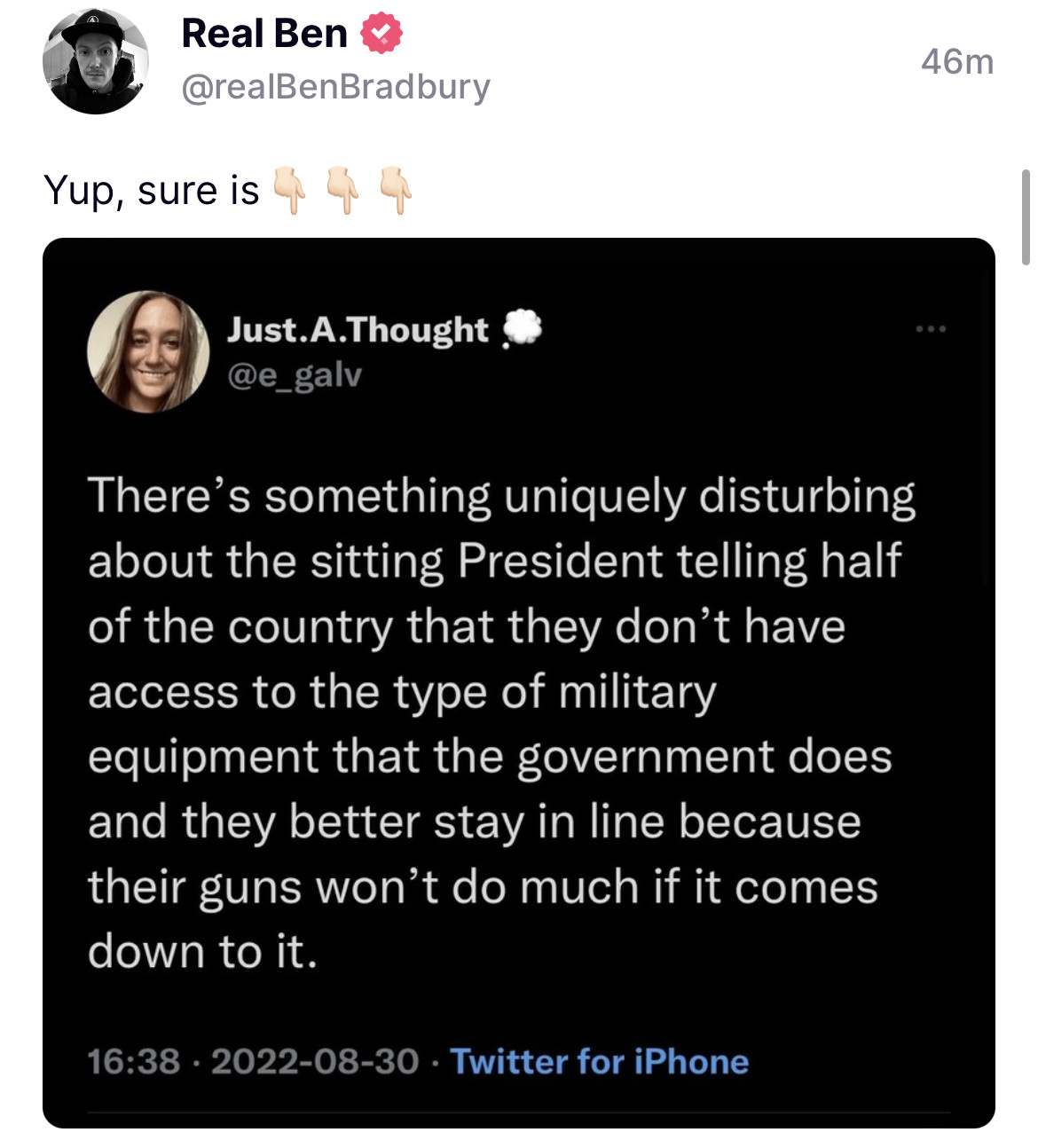Click the 16:38 tweet time

[x=133, y=1061]
